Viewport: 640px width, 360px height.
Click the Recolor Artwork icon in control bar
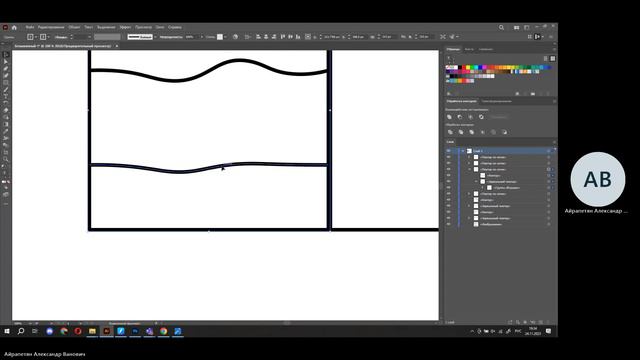235,37
